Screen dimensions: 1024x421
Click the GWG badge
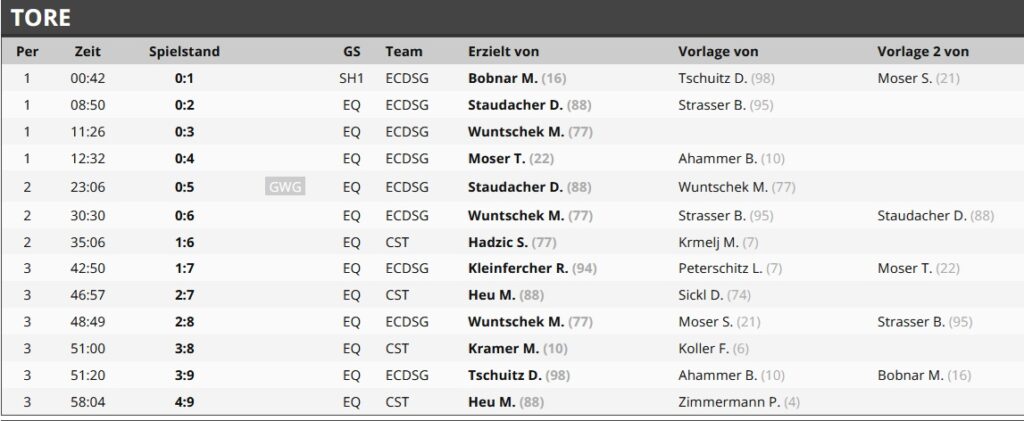[x=285, y=186]
